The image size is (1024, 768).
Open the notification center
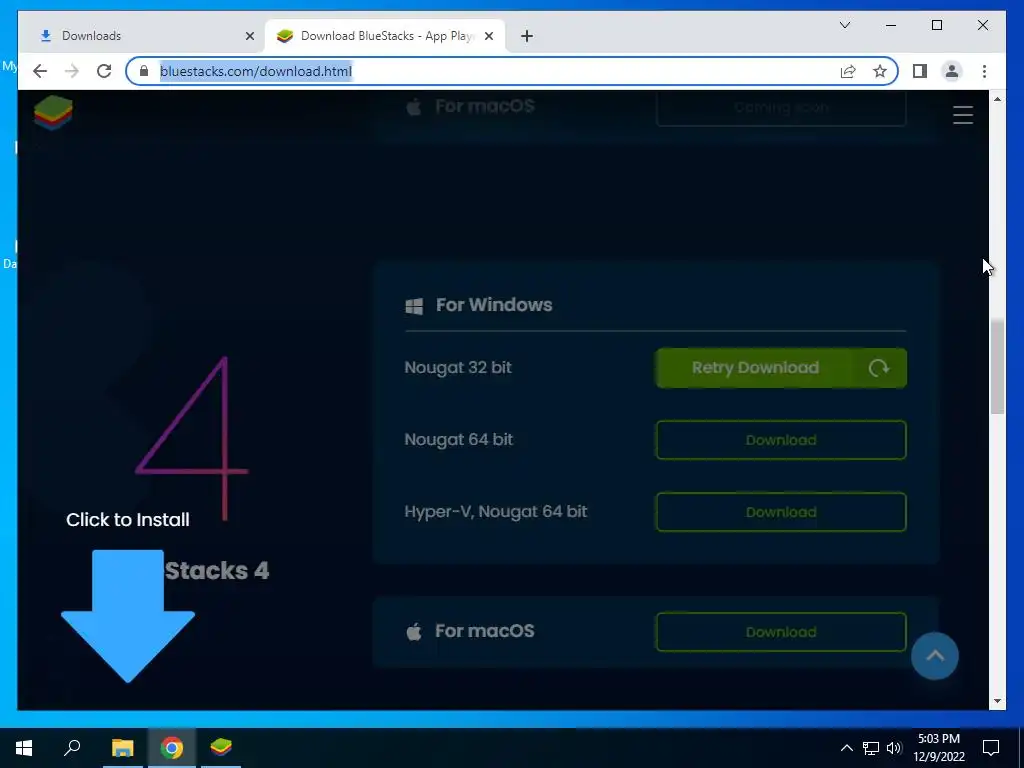click(x=991, y=748)
